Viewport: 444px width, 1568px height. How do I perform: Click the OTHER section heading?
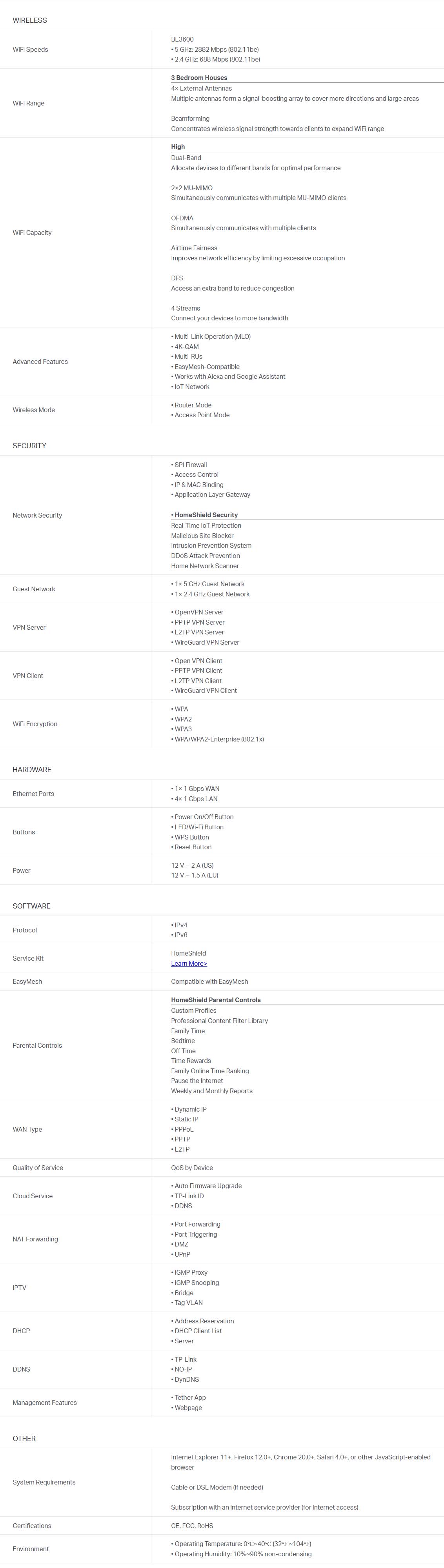pyautogui.click(x=24, y=1438)
